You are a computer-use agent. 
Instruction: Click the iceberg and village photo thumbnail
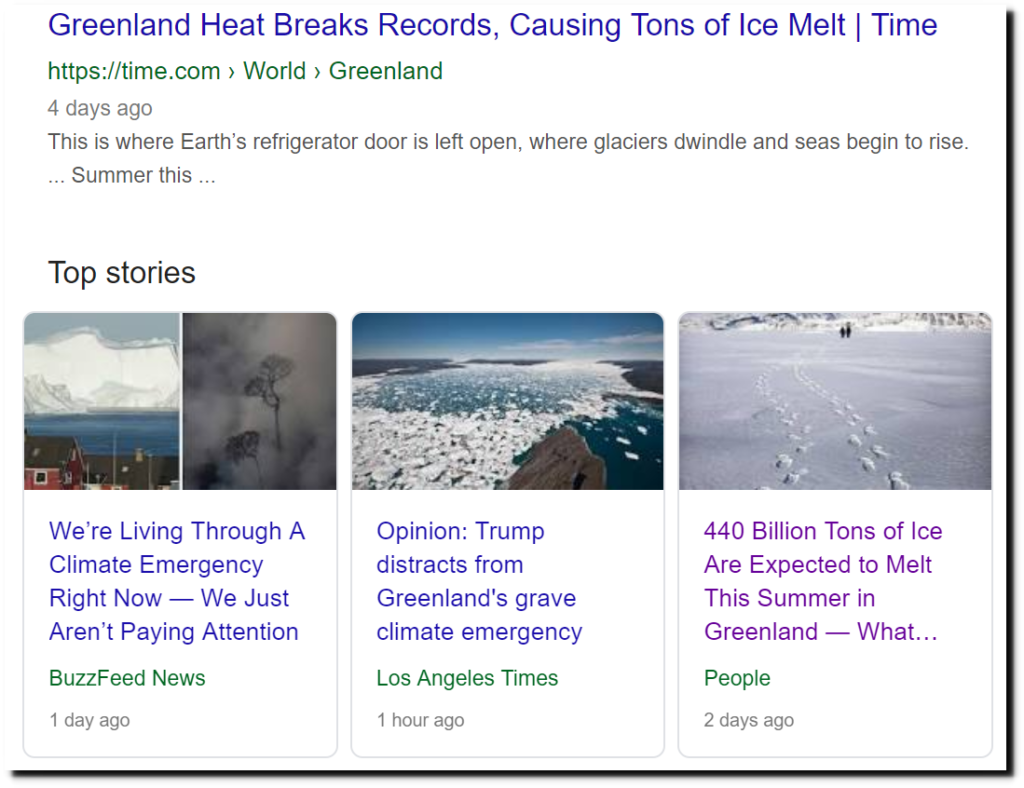102,401
